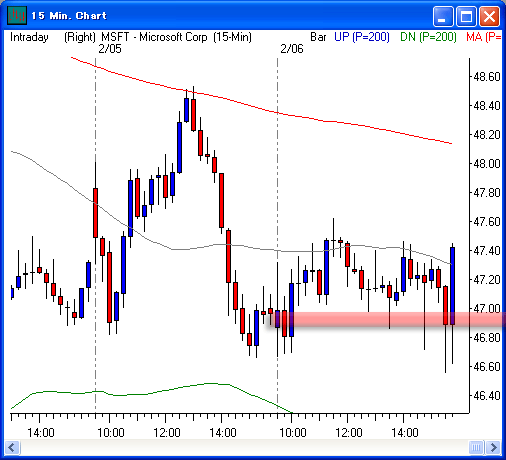This screenshot has width=506, height=460.
Task: Select the MSFT - Microsoft Corp symbol text
Action: (154, 37)
